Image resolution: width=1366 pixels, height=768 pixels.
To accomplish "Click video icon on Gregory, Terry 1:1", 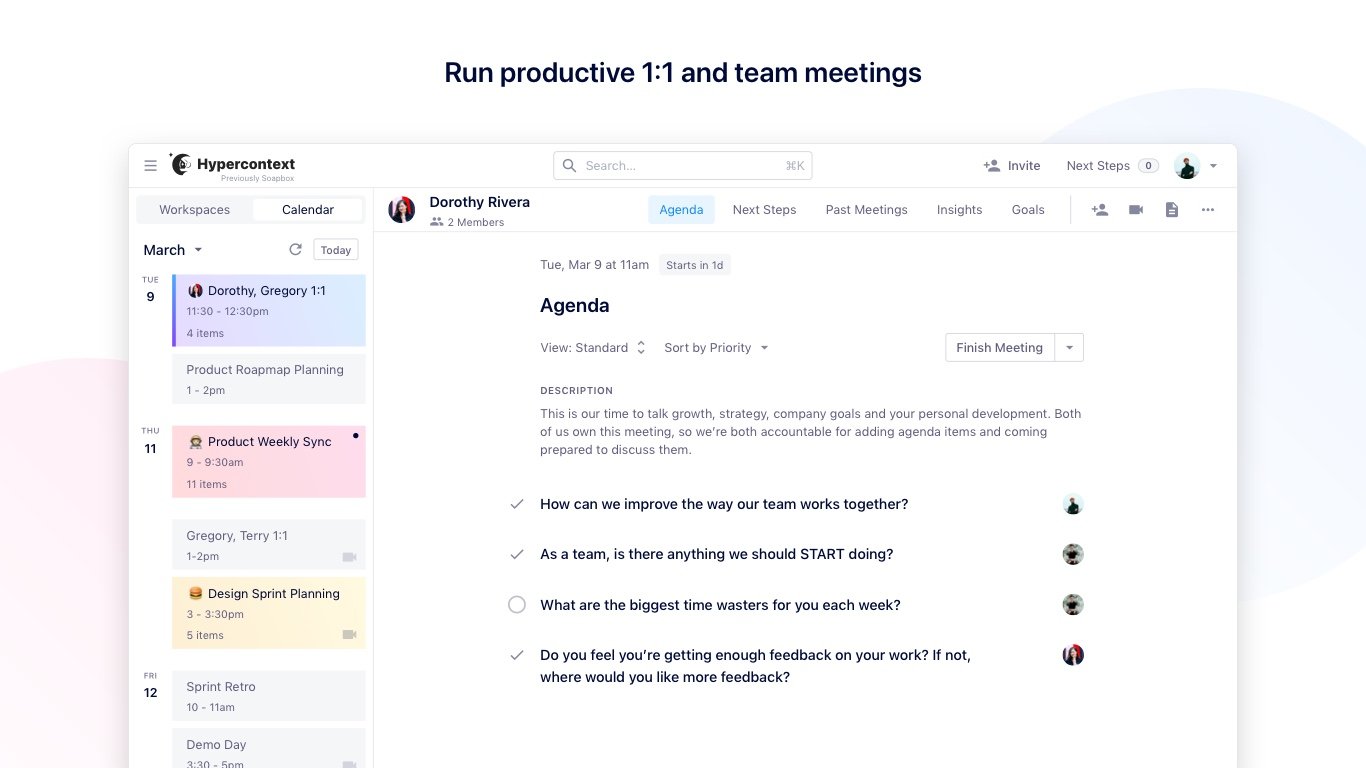I will click(350, 557).
